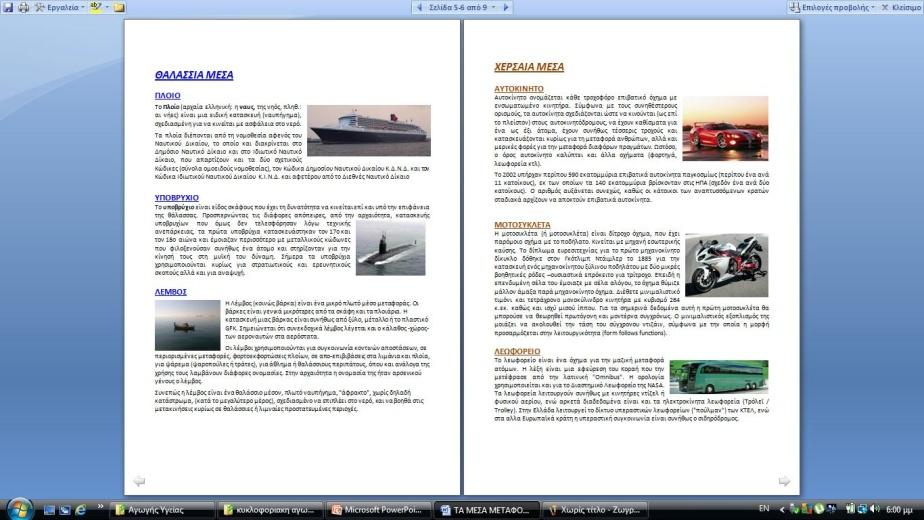Click the ΘΑΛΑΣΣΙΑ ΜΕΣΑ heading
Screen dimensions: 924x520
point(194,75)
